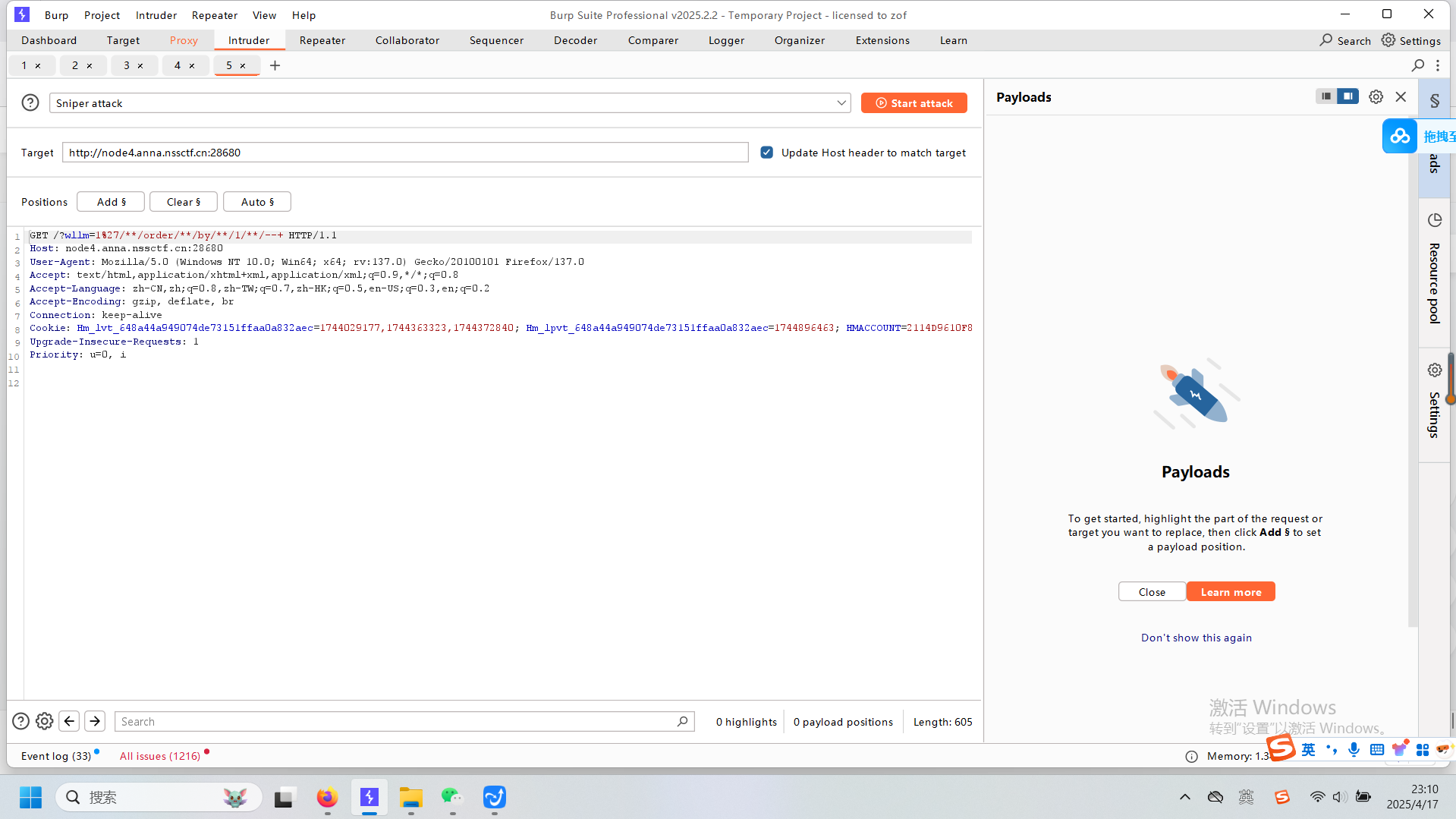The width and height of the screenshot is (1456, 819).
Task: Open the tab options kebab menu
Action: coord(1438,65)
